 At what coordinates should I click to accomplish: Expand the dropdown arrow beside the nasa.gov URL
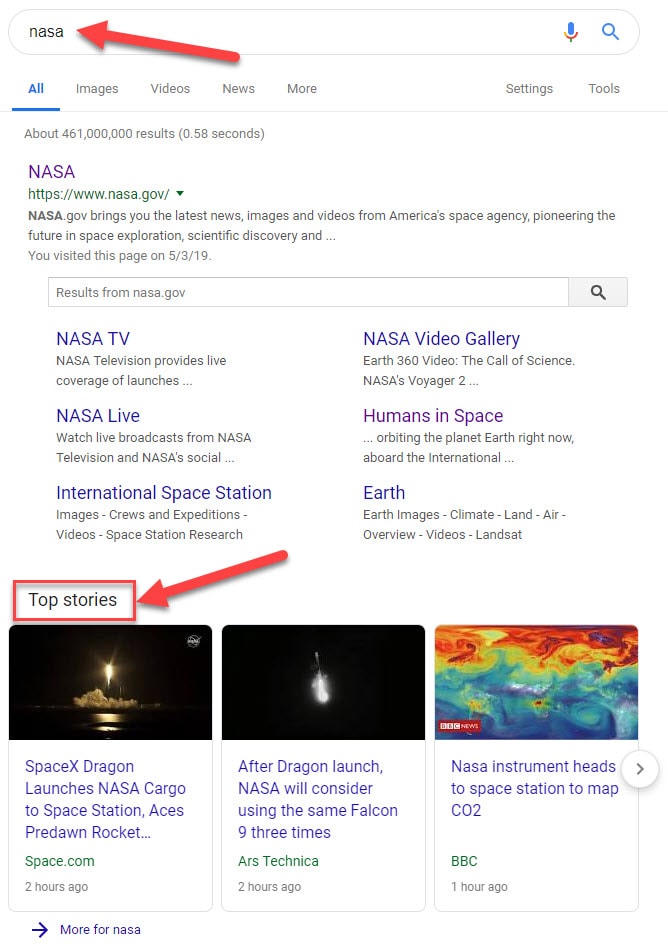(x=181, y=194)
